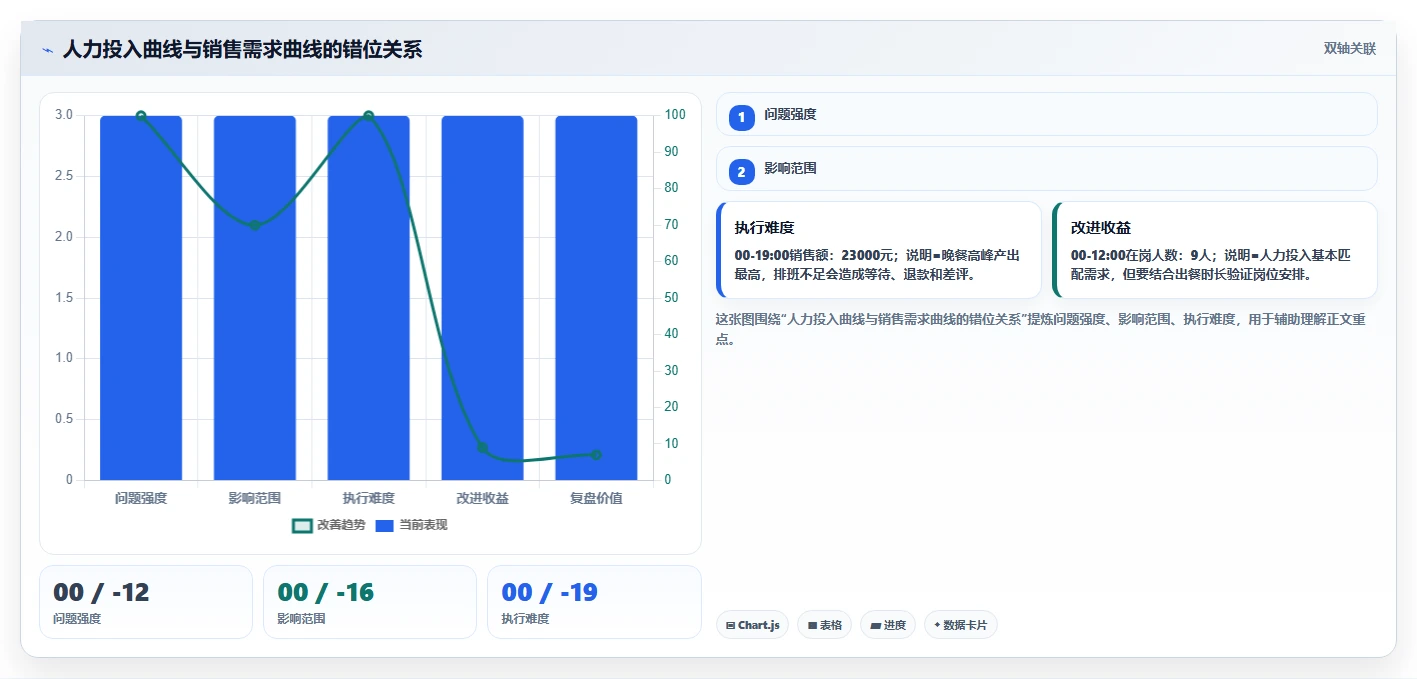Toggle the 当前表现 legend item
This screenshot has width=1417, height=679.
pos(411,525)
